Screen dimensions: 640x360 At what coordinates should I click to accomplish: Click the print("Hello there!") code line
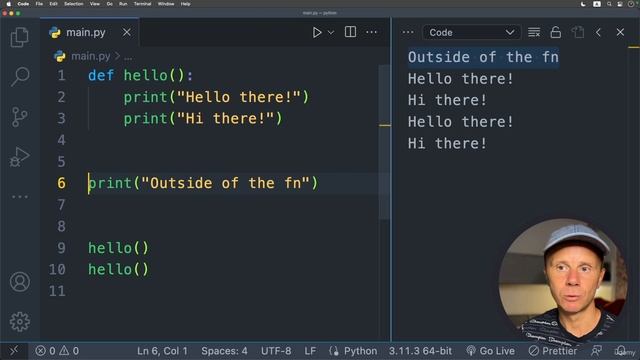tap(216, 97)
